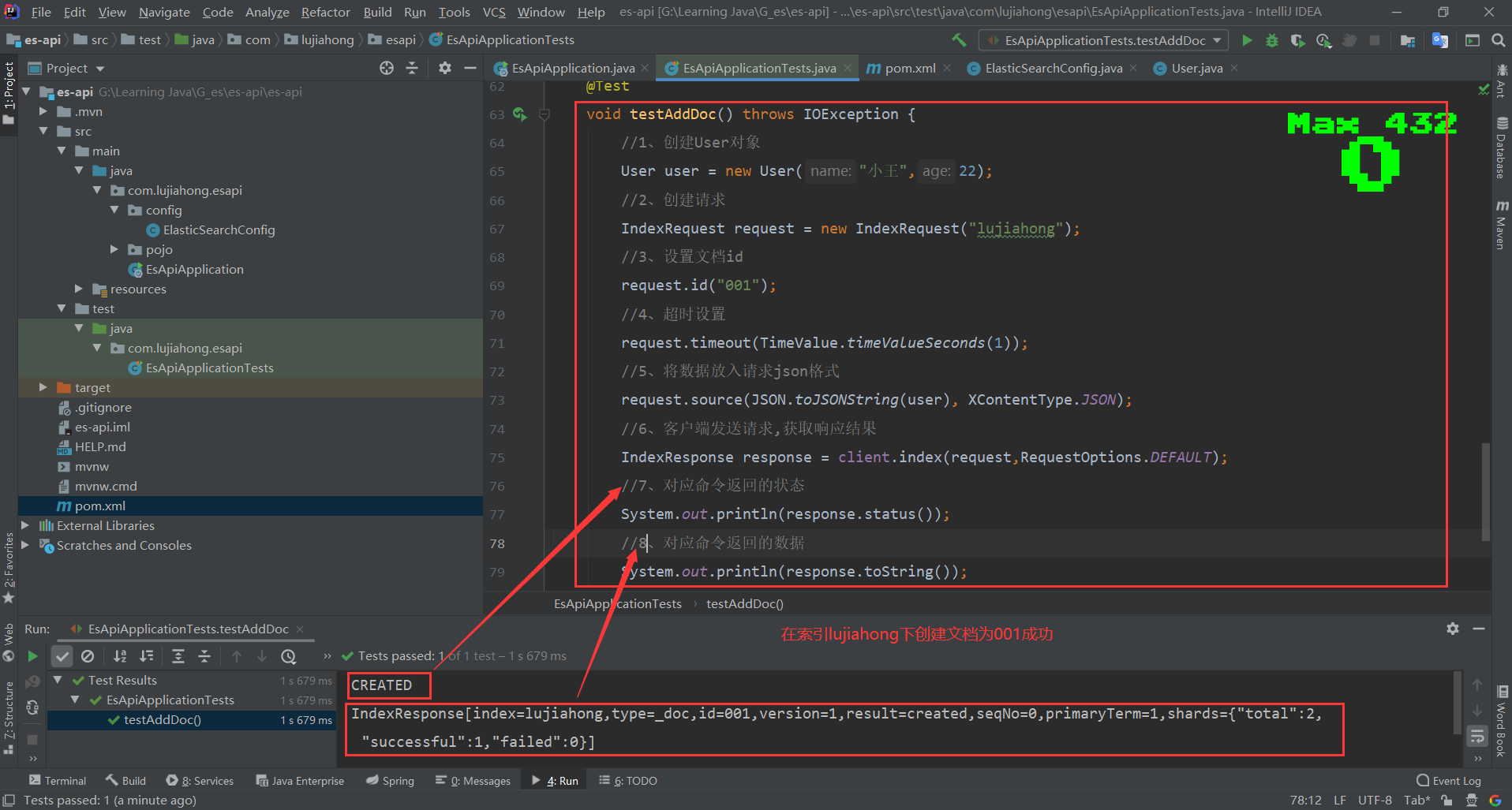Toggle Show Passed tests checkmark button
1512x810 pixels.
(62, 656)
